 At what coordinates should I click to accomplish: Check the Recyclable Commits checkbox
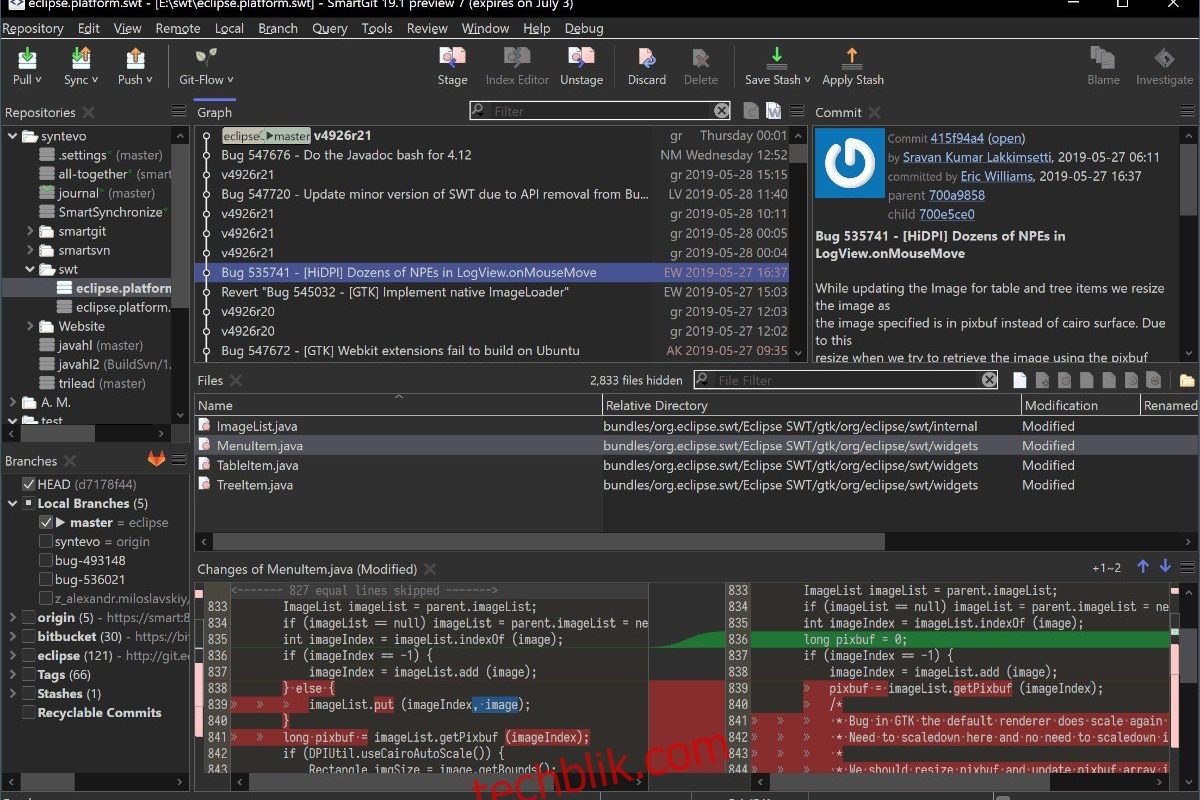point(28,713)
